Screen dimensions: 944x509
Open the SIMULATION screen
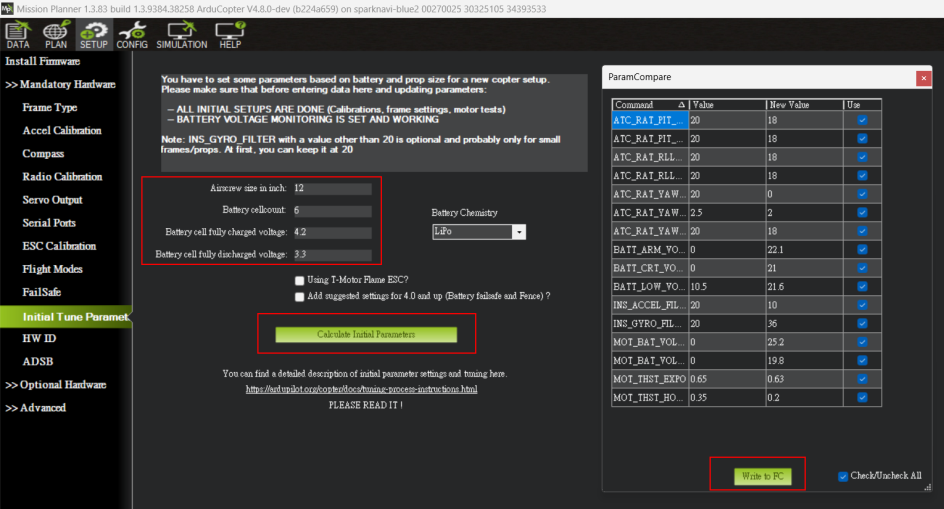point(181,35)
